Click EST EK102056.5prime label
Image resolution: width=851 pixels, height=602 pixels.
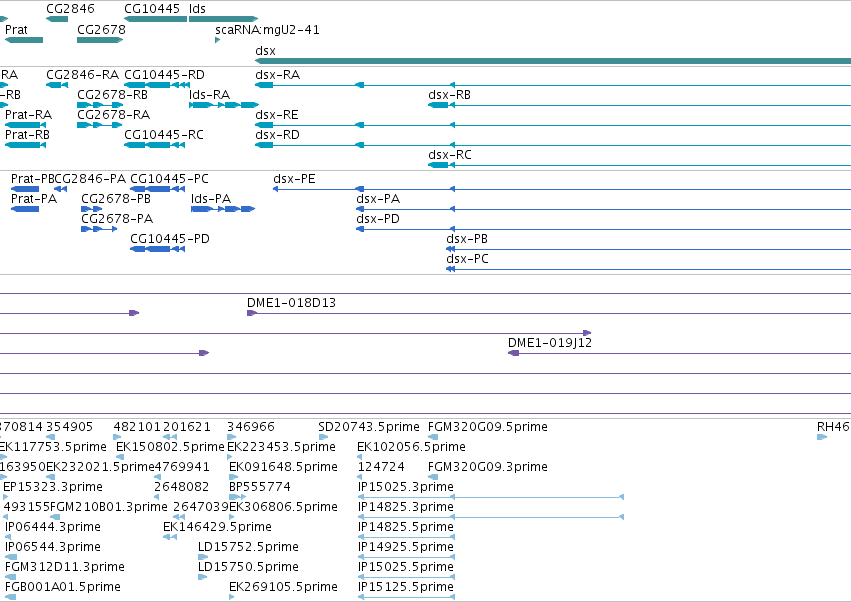pyautogui.click(x=411, y=447)
